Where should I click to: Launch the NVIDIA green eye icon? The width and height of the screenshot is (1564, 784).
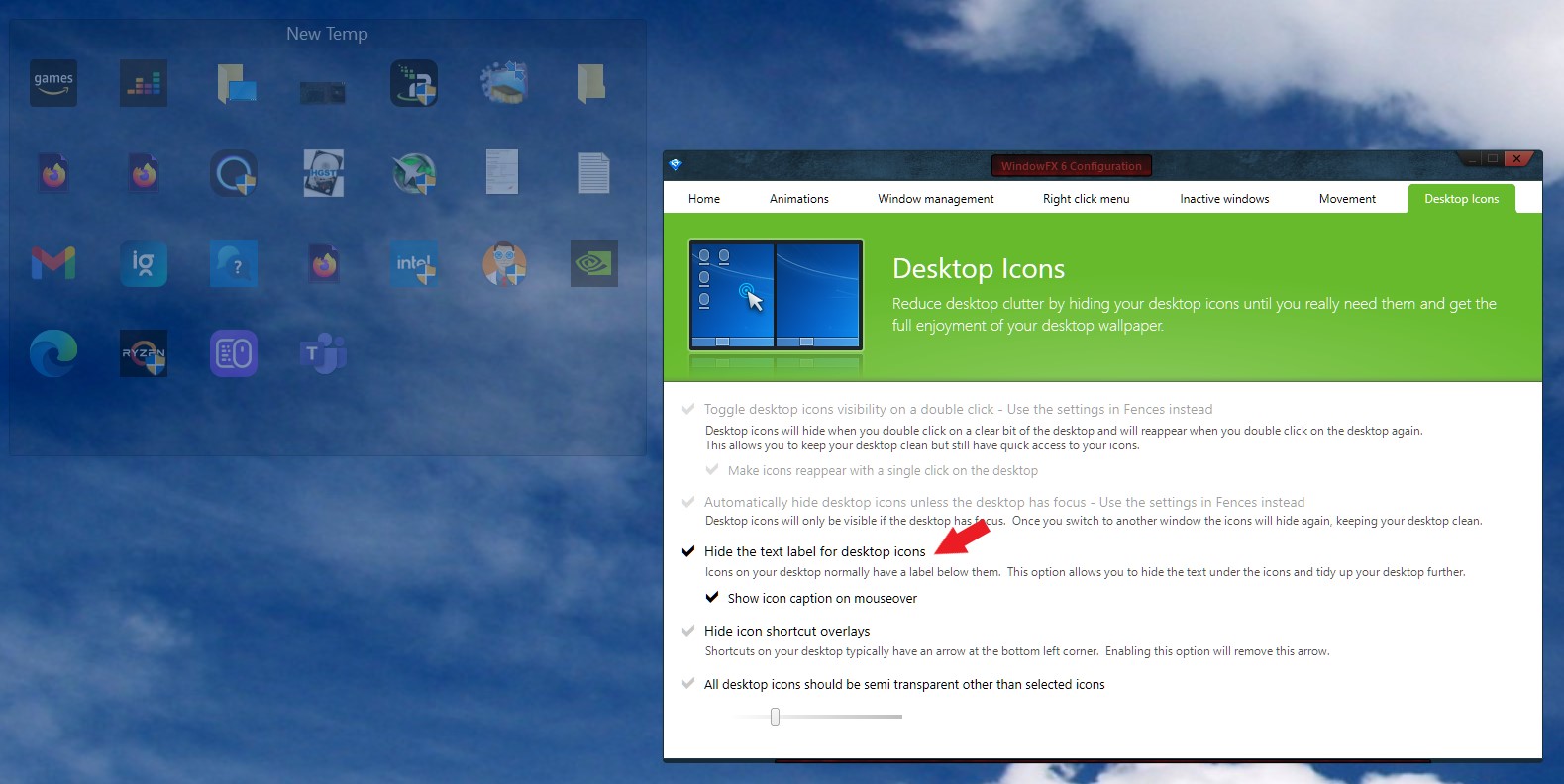[594, 263]
